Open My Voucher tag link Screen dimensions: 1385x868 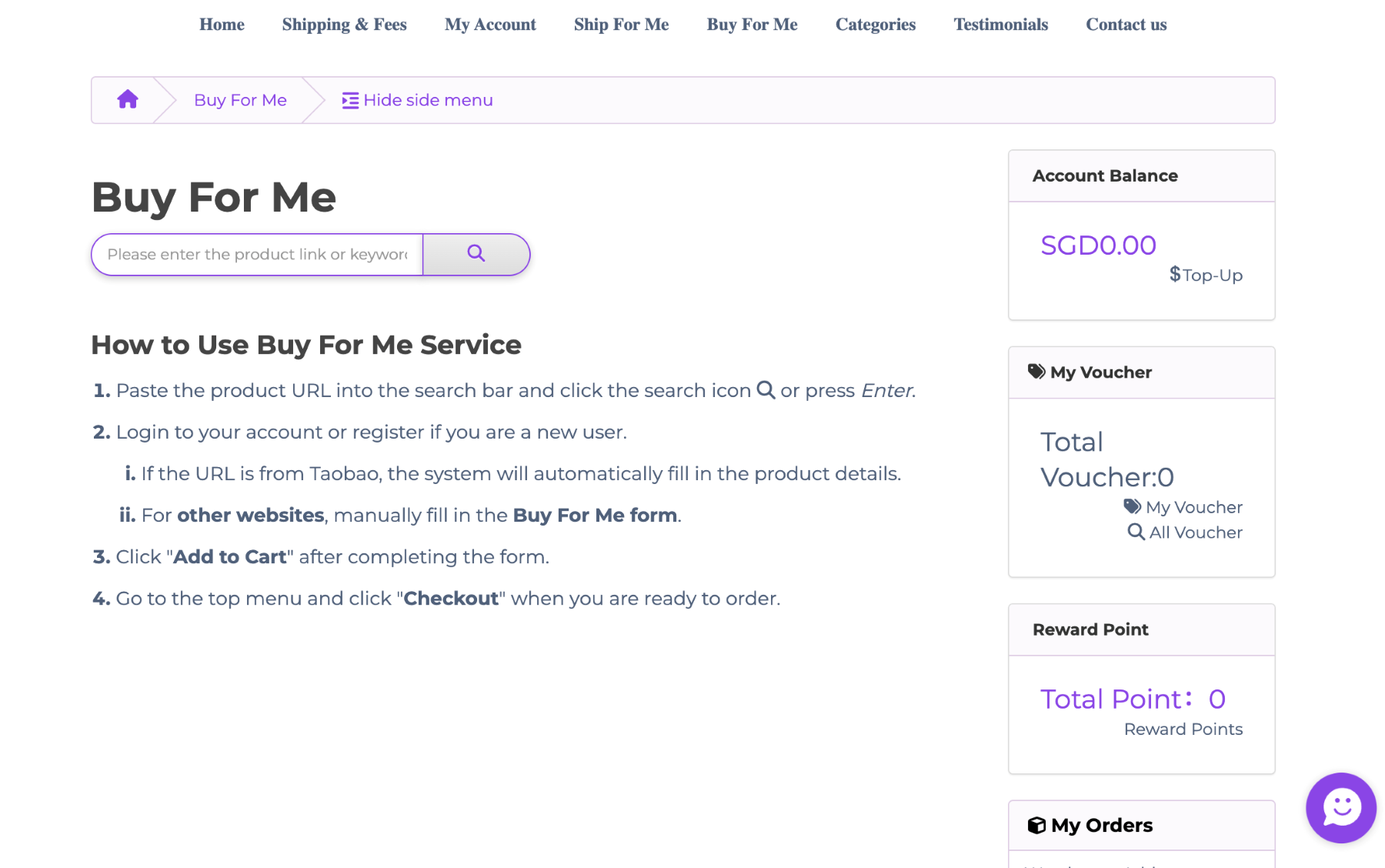pos(1183,507)
